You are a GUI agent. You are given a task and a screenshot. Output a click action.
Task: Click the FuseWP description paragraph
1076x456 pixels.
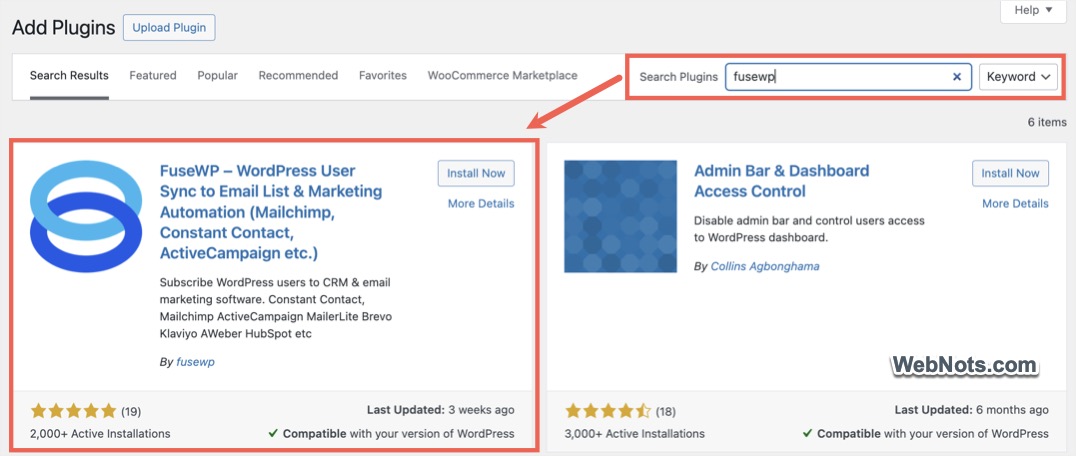click(x=276, y=309)
